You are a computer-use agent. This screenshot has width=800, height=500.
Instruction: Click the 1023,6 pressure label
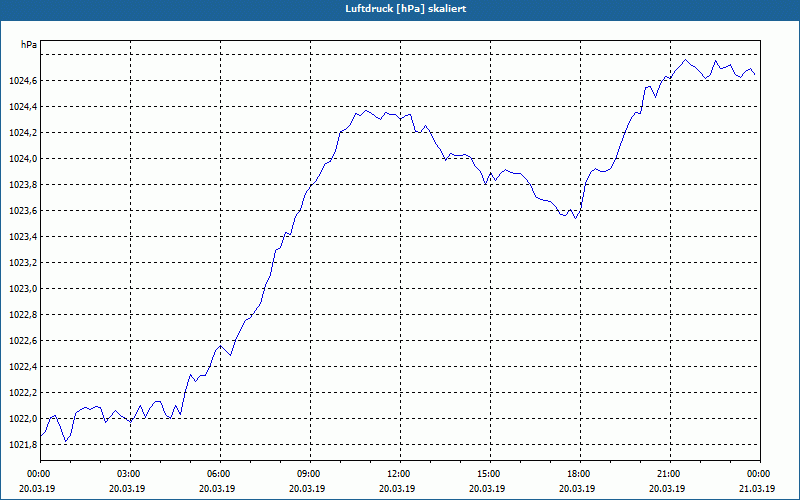[x=23, y=211]
